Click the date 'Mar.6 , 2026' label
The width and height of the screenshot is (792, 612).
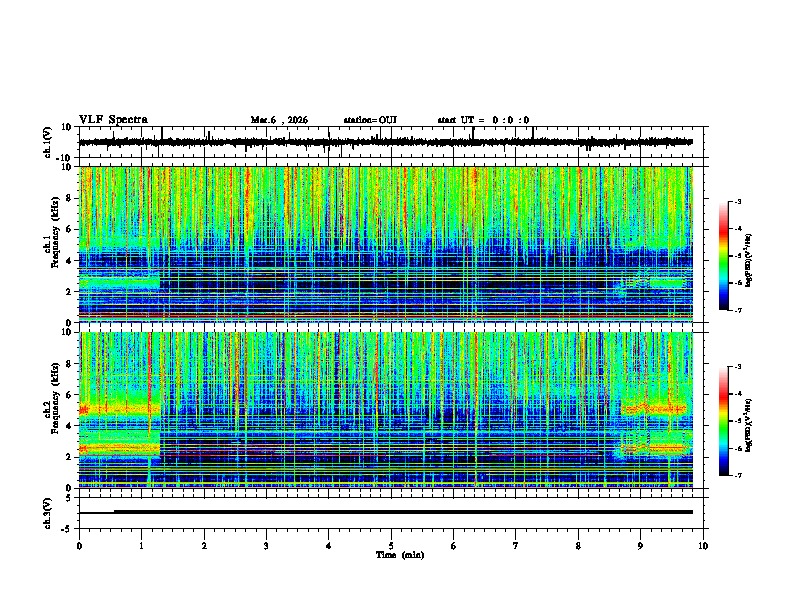coord(279,120)
